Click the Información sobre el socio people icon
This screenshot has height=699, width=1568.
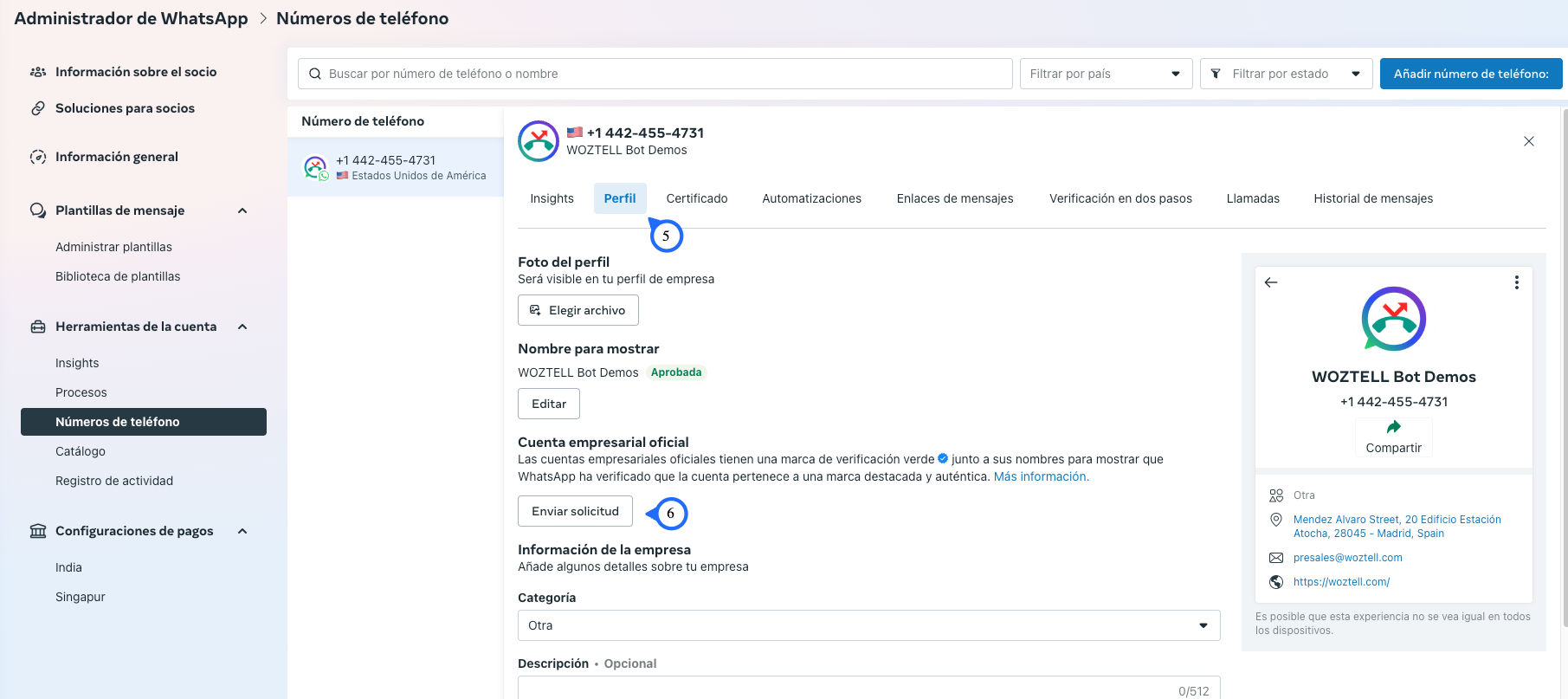pos(38,72)
